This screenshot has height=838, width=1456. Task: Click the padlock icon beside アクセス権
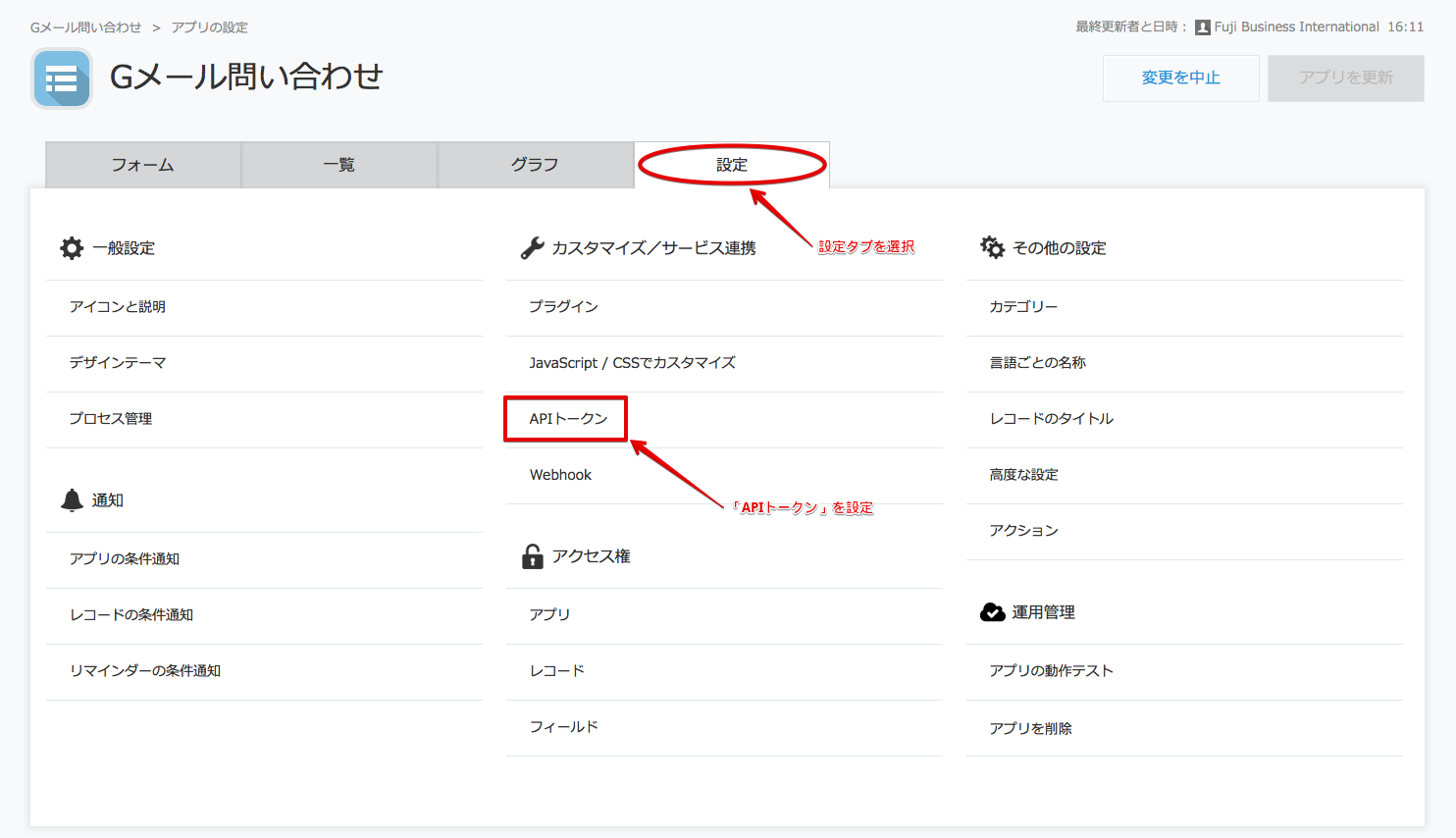(532, 556)
